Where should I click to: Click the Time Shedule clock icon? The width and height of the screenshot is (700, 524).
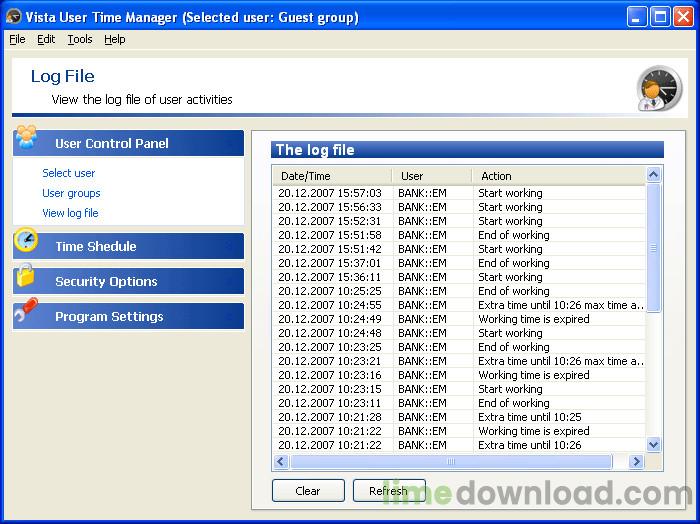tap(26, 240)
